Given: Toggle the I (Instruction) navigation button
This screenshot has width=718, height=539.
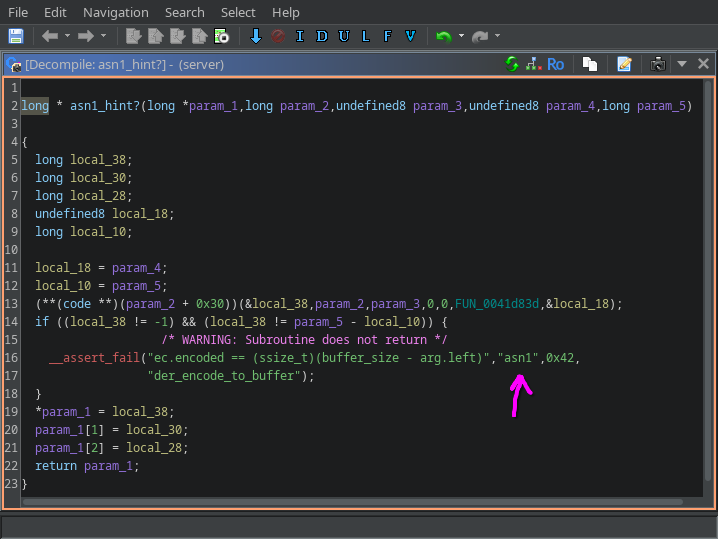Looking at the screenshot, I should coord(300,36).
